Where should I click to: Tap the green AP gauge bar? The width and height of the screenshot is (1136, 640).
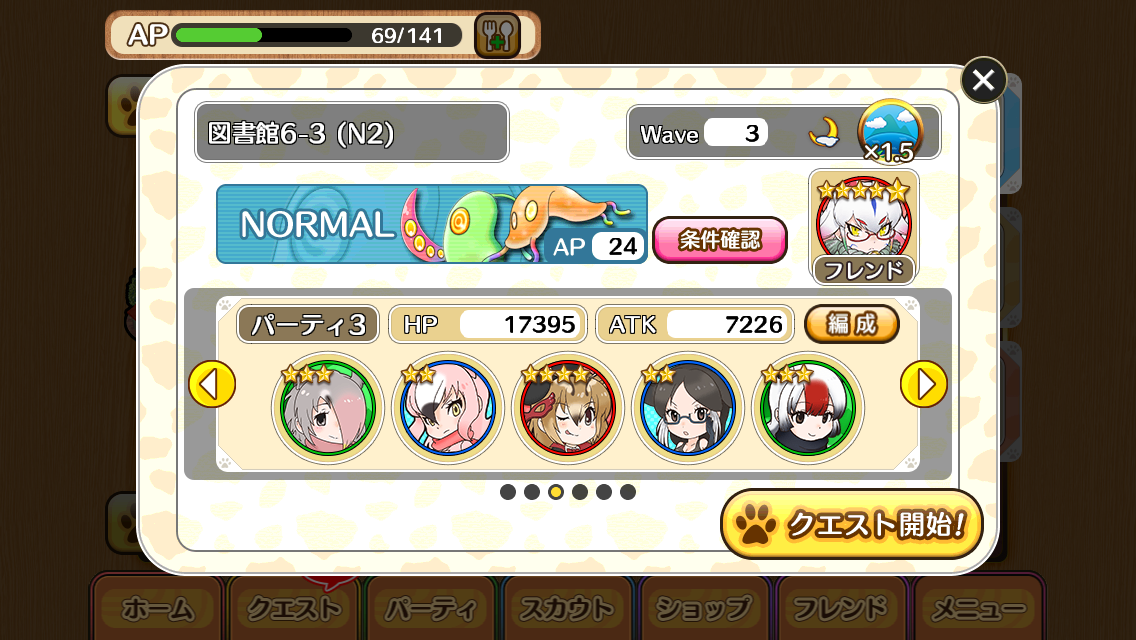pyautogui.click(x=263, y=35)
